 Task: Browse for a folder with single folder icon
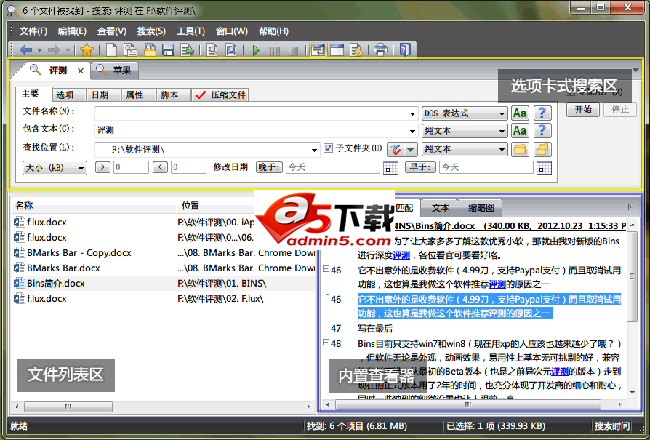[x=520, y=149]
